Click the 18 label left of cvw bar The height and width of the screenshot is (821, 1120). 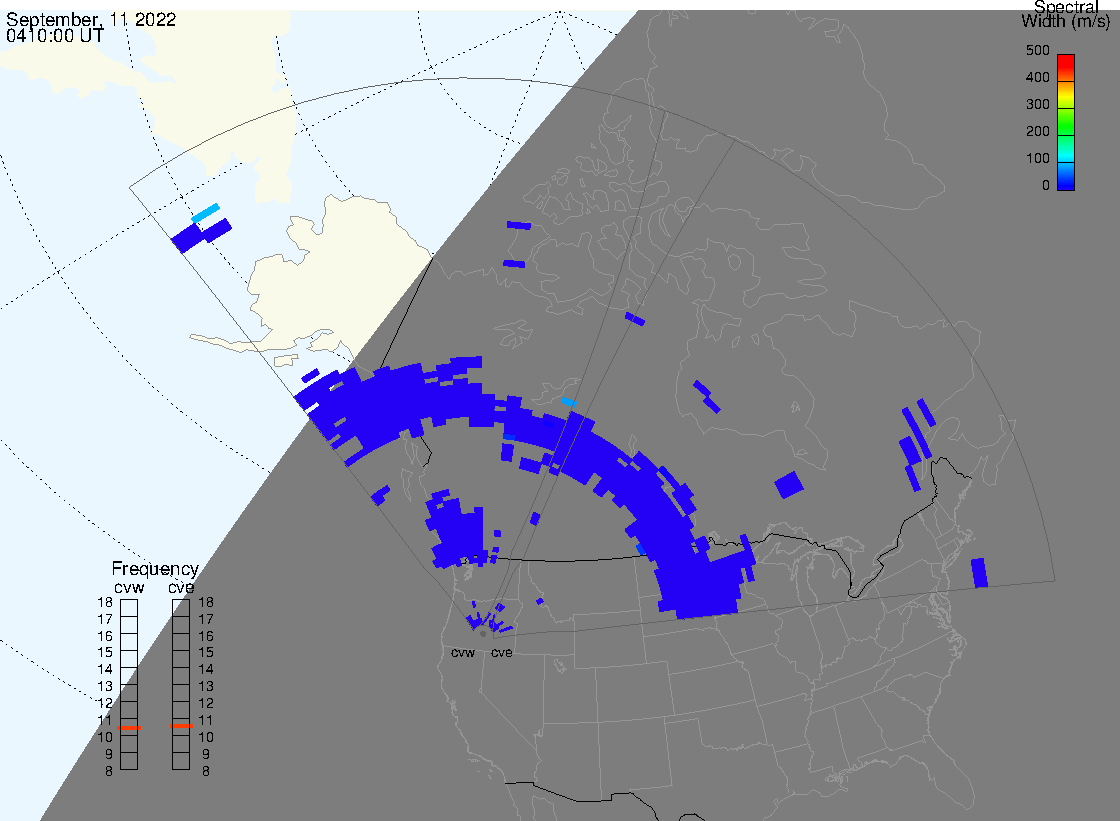pos(105,602)
